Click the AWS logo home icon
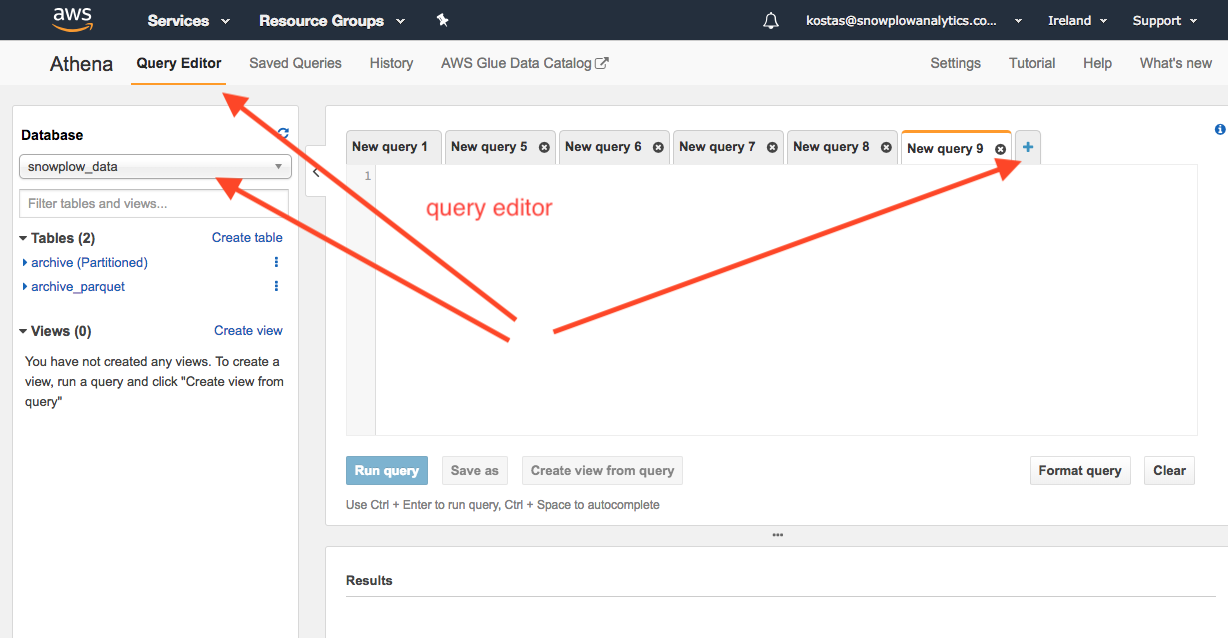1228x638 pixels. click(x=73, y=19)
